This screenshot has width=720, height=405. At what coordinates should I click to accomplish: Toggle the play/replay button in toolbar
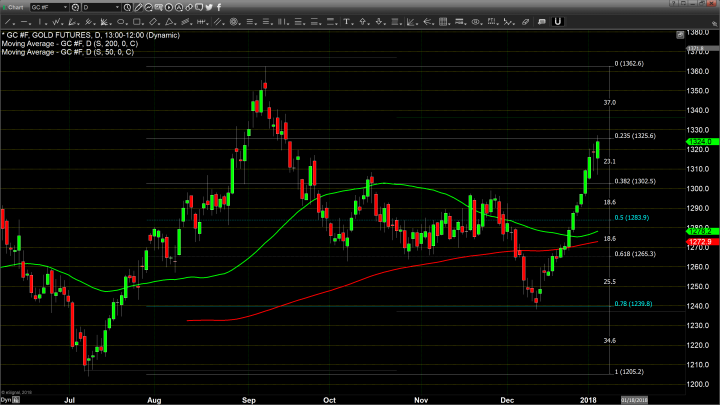pyautogui.click(x=169, y=7)
